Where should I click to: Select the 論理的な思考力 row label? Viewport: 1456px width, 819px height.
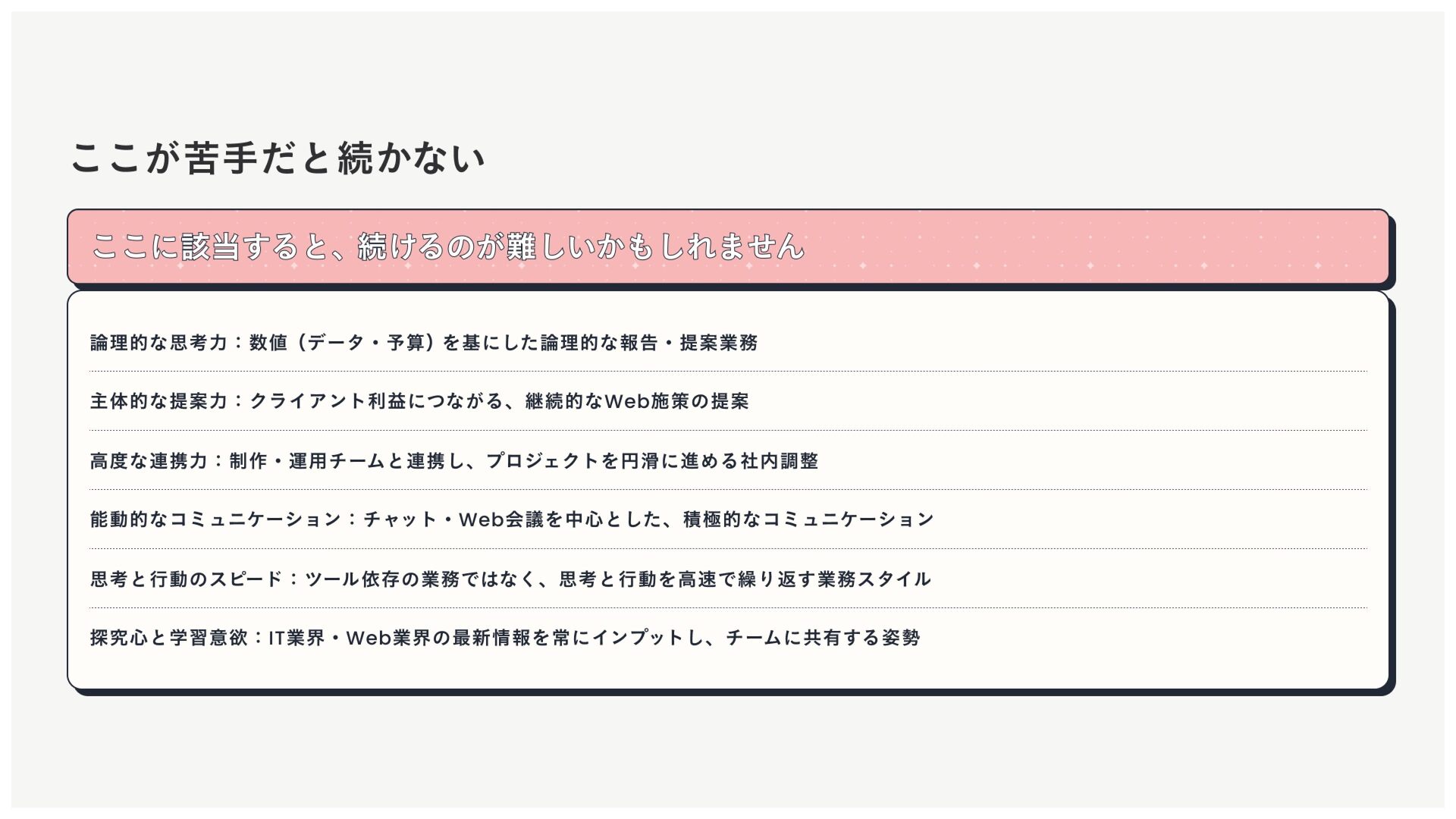tap(158, 343)
